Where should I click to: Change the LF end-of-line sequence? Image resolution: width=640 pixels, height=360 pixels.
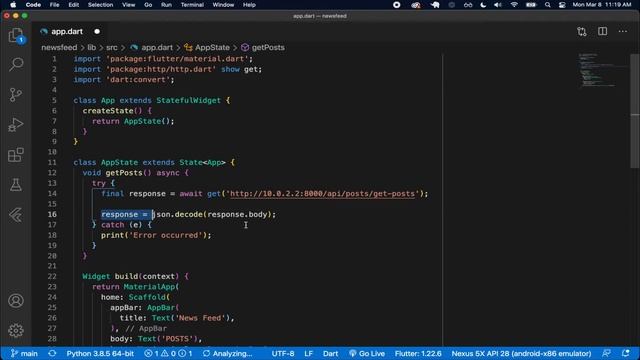tap(309, 353)
